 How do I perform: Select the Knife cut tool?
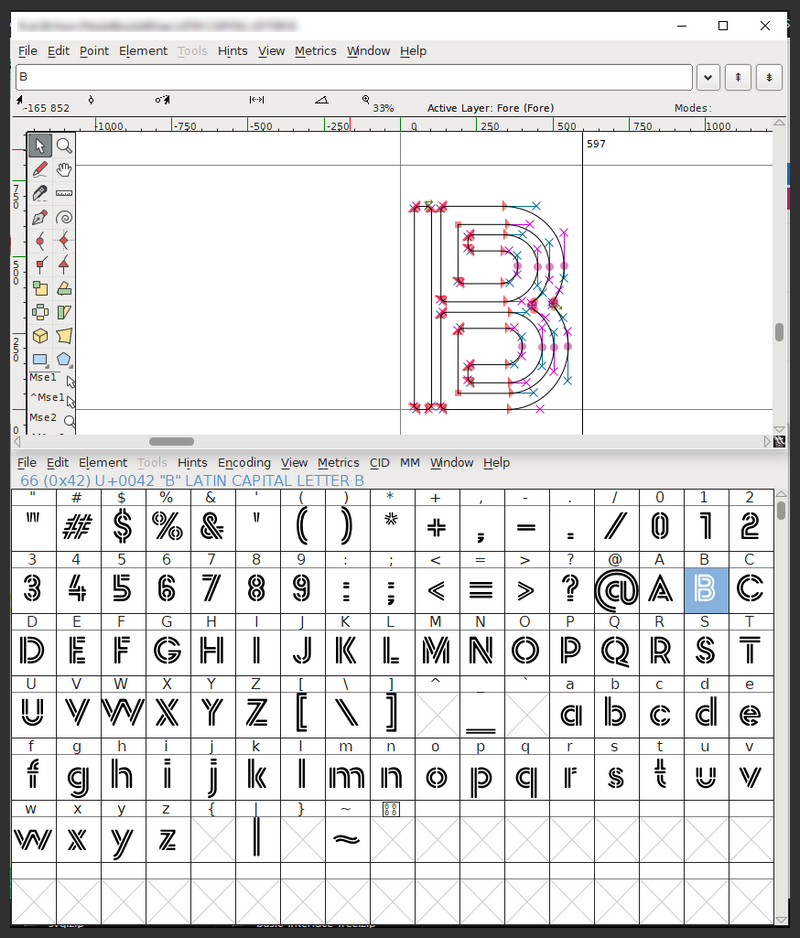tap(40, 194)
